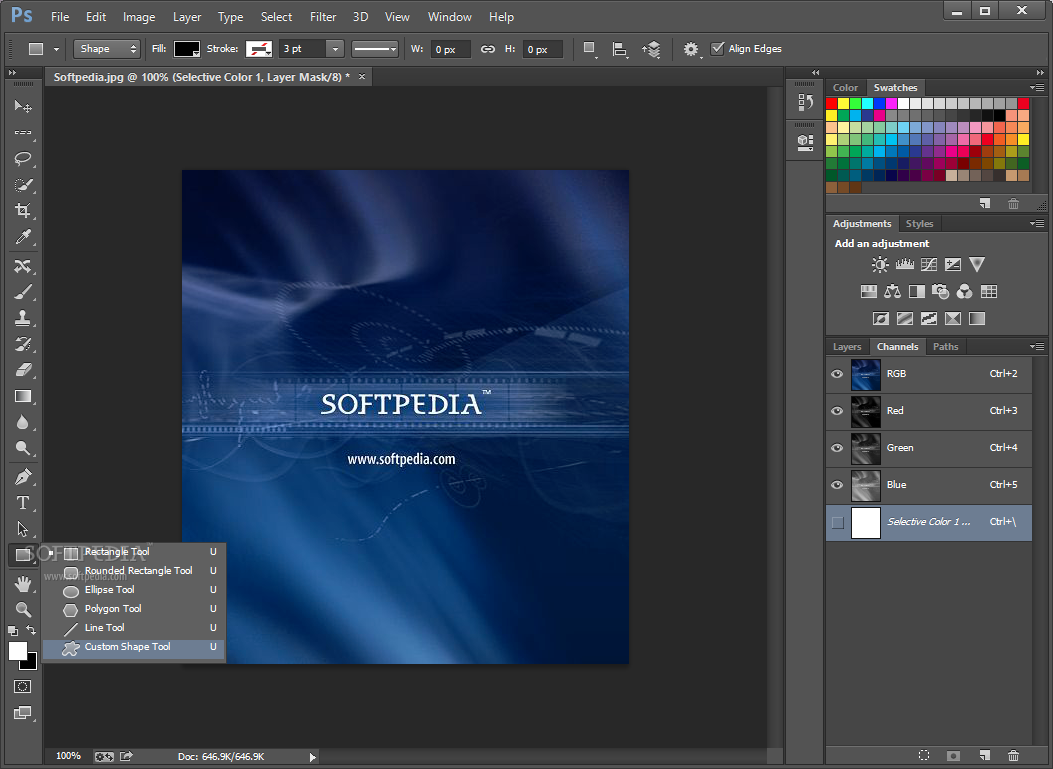The height and width of the screenshot is (769, 1053).
Task: Open the geometry options gear menu
Action: (691, 49)
